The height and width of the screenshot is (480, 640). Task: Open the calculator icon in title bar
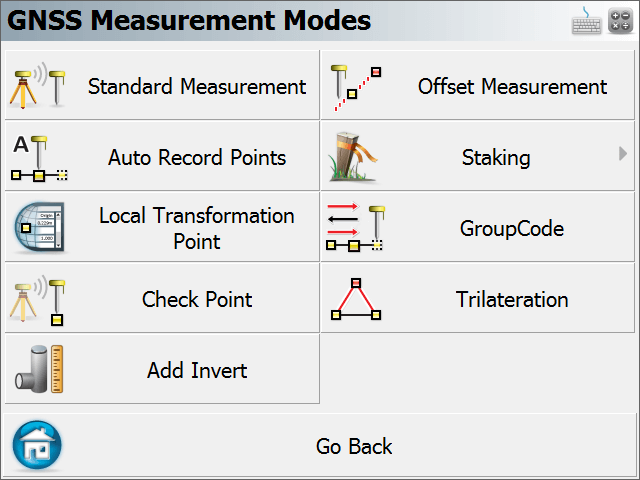coord(620,21)
